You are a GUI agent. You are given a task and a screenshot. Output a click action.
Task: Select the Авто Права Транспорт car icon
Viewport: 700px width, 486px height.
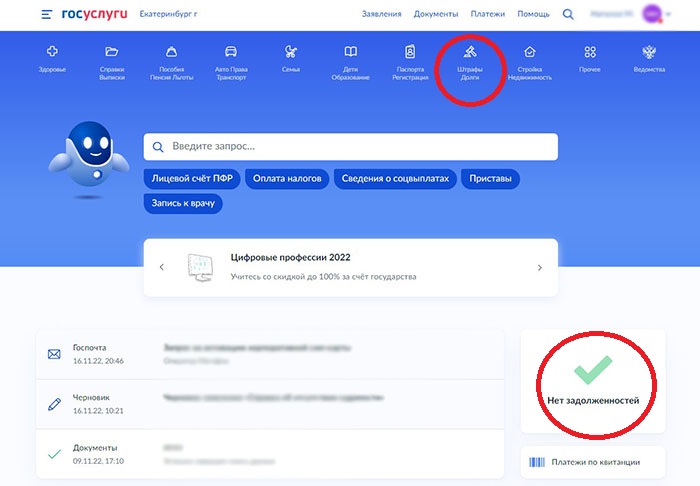click(x=231, y=52)
